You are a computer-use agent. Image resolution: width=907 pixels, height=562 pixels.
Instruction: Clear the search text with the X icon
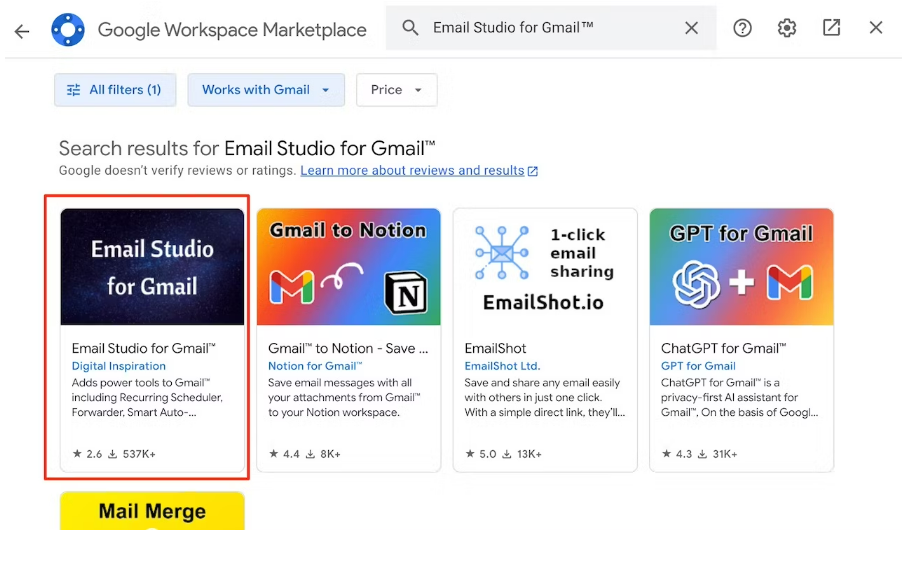(691, 28)
